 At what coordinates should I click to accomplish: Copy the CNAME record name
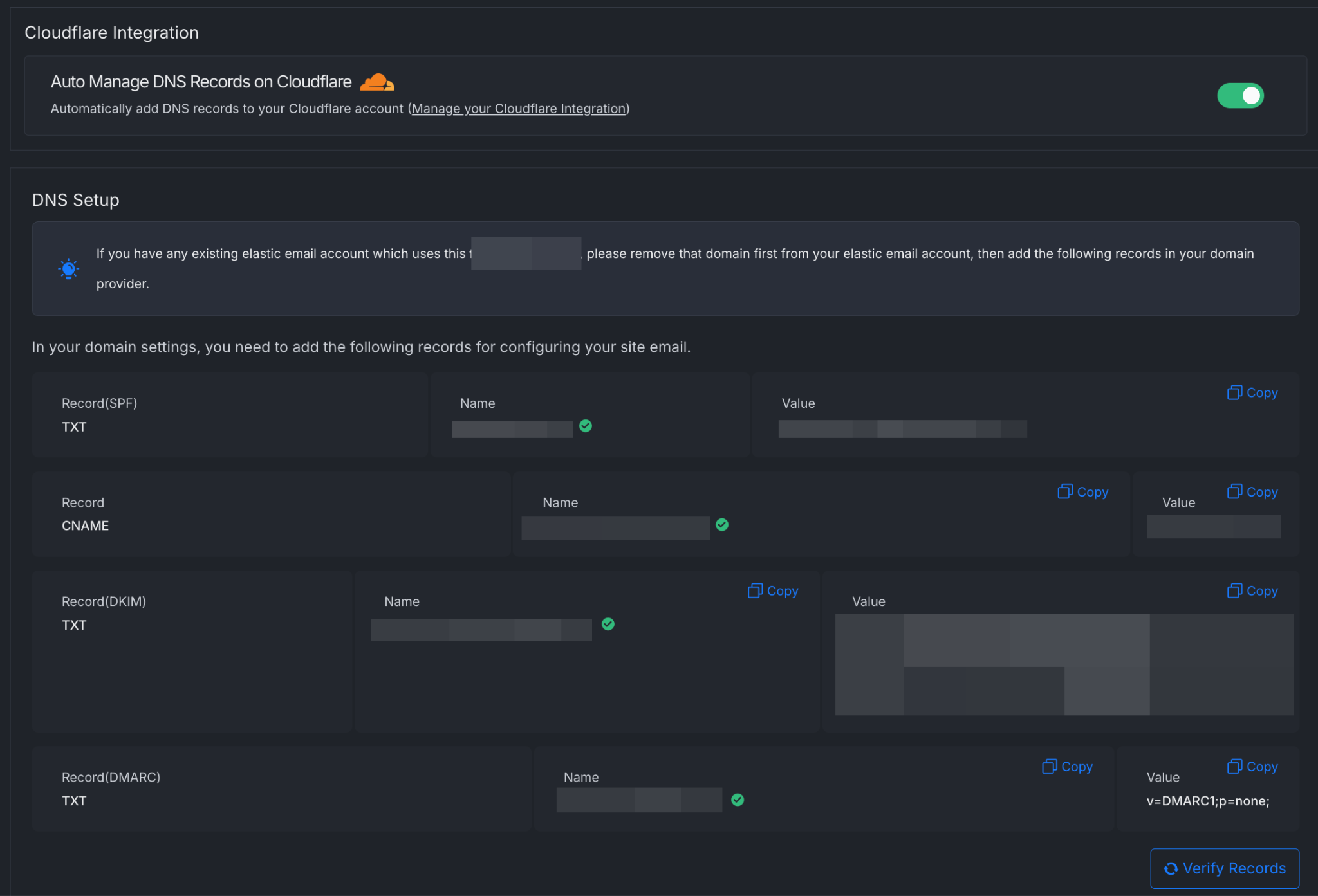pos(1082,491)
